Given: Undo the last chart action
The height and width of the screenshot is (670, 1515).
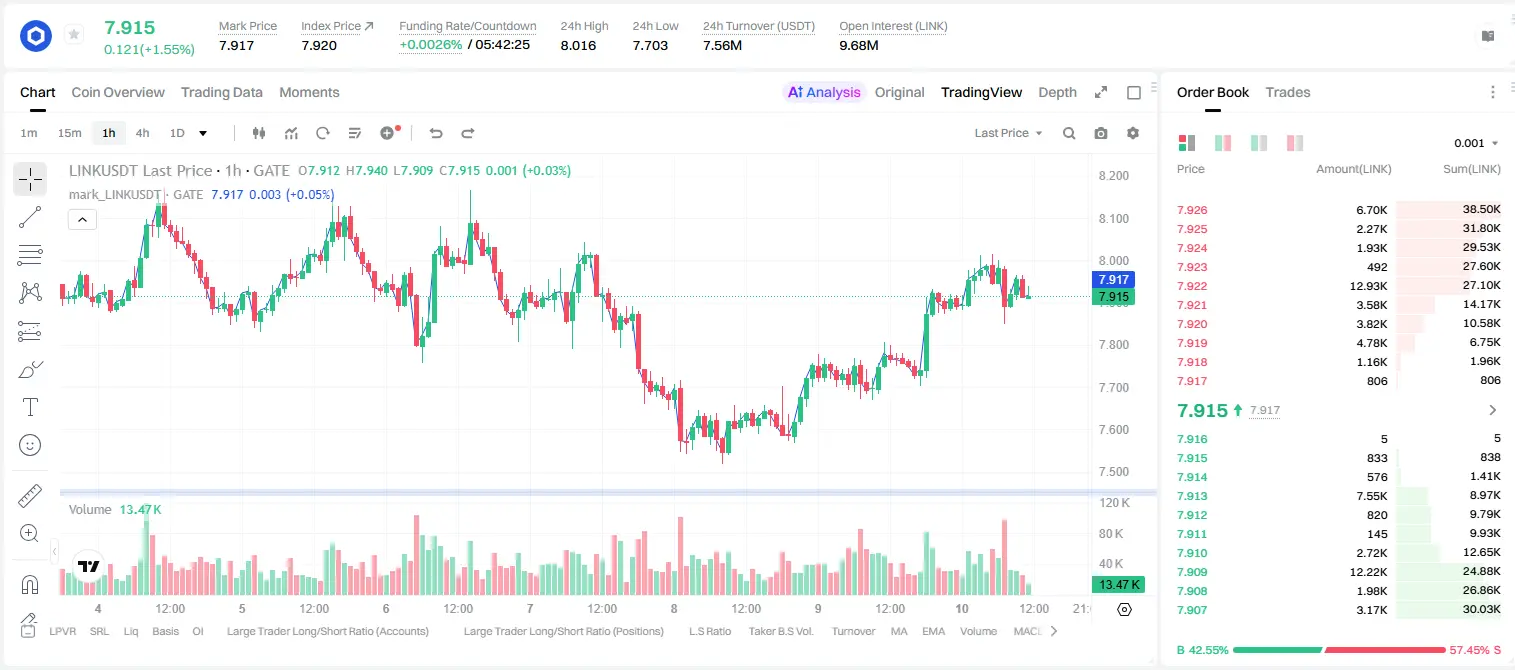Looking at the screenshot, I should [x=435, y=133].
